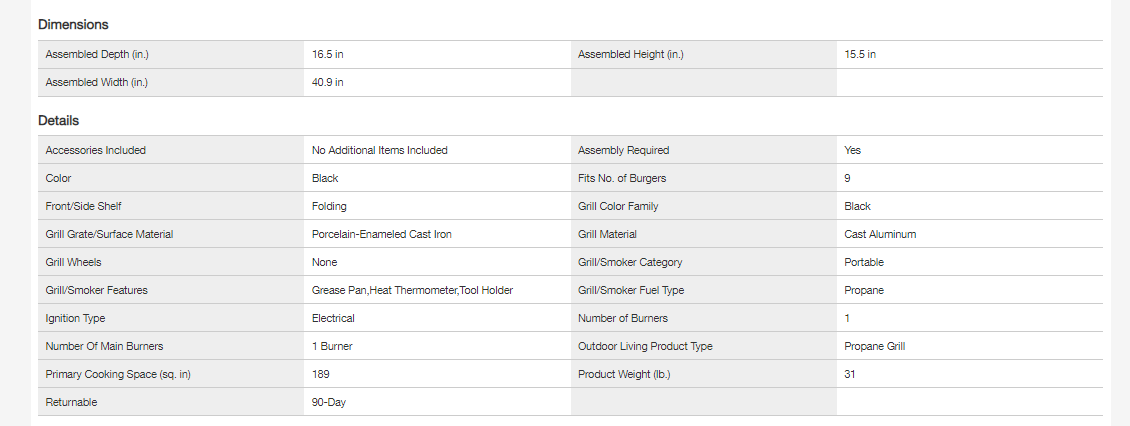
Task: Click the Dimensions section heading
Action: pyautogui.click(x=73, y=24)
